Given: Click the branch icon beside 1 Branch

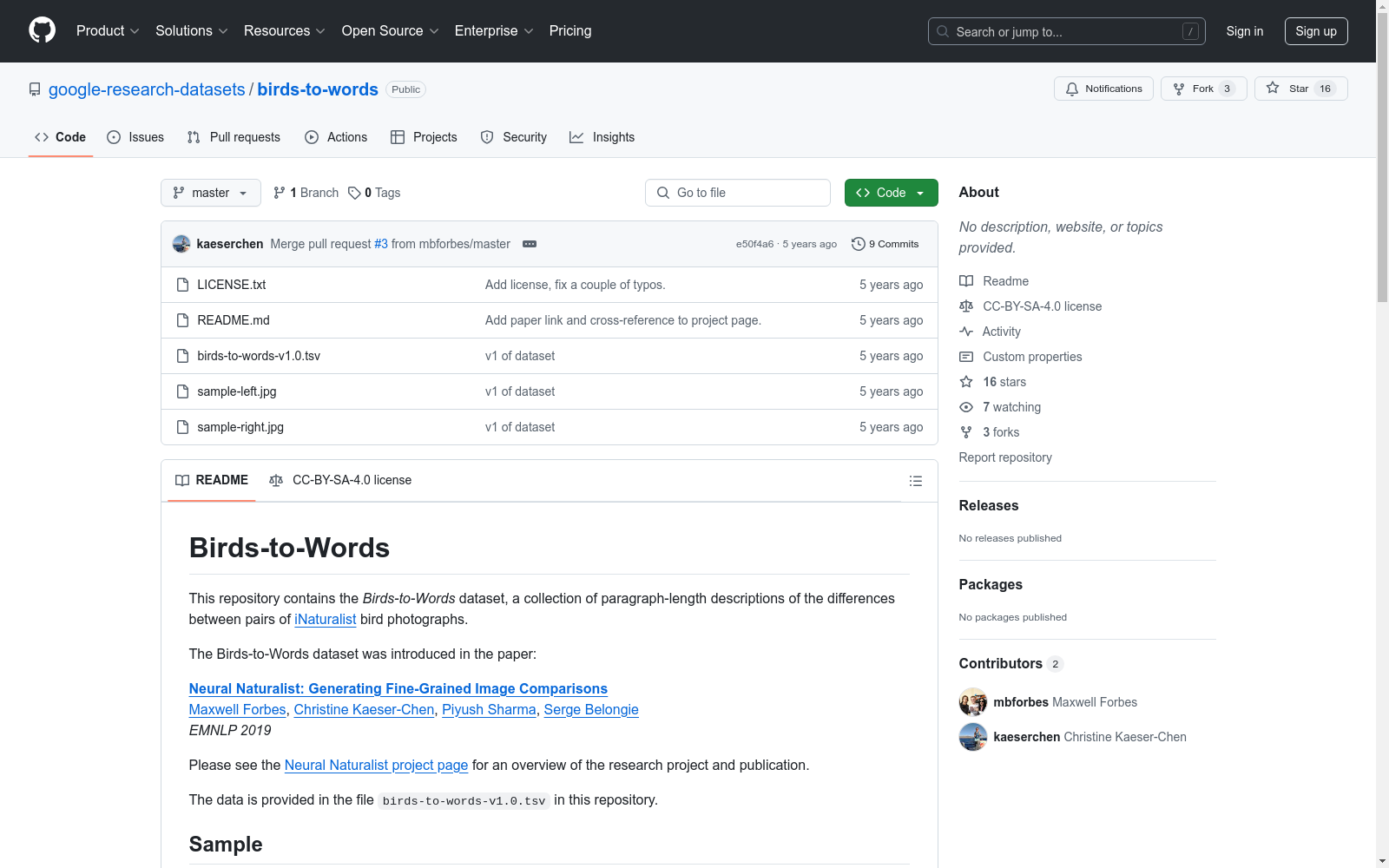Looking at the screenshot, I should point(280,193).
